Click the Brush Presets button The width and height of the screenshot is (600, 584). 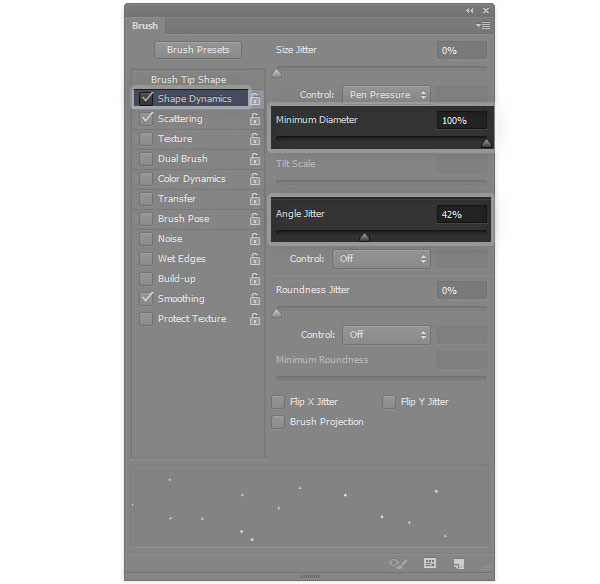pyautogui.click(x=198, y=50)
